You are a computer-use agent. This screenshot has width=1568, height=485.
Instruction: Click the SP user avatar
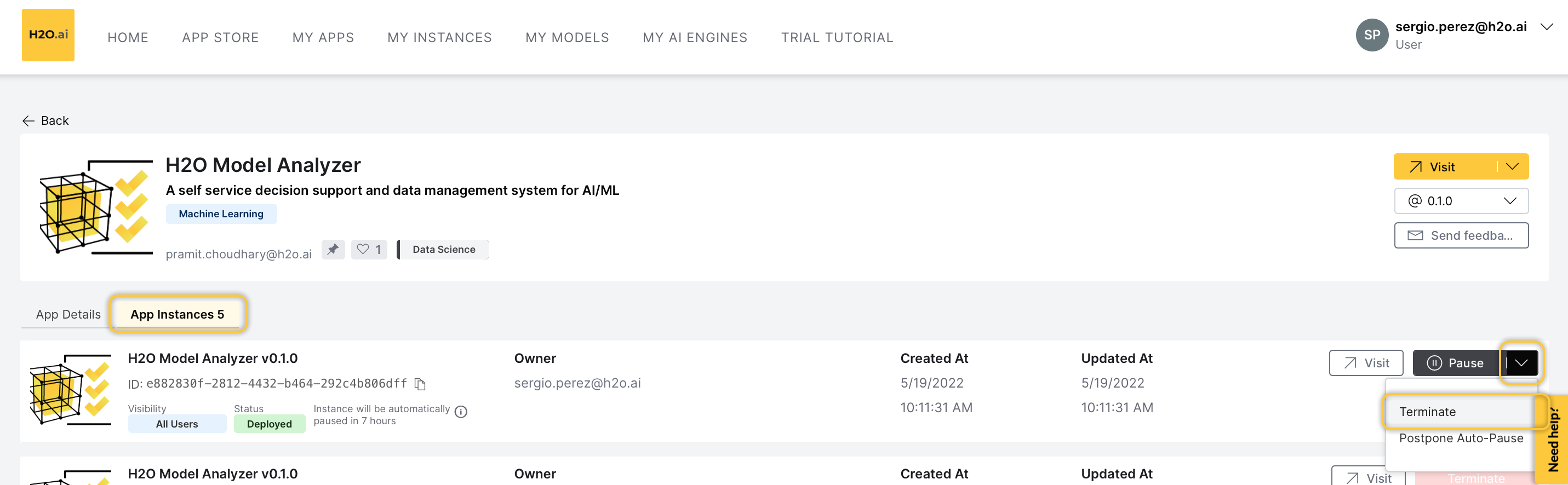pyautogui.click(x=1371, y=35)
